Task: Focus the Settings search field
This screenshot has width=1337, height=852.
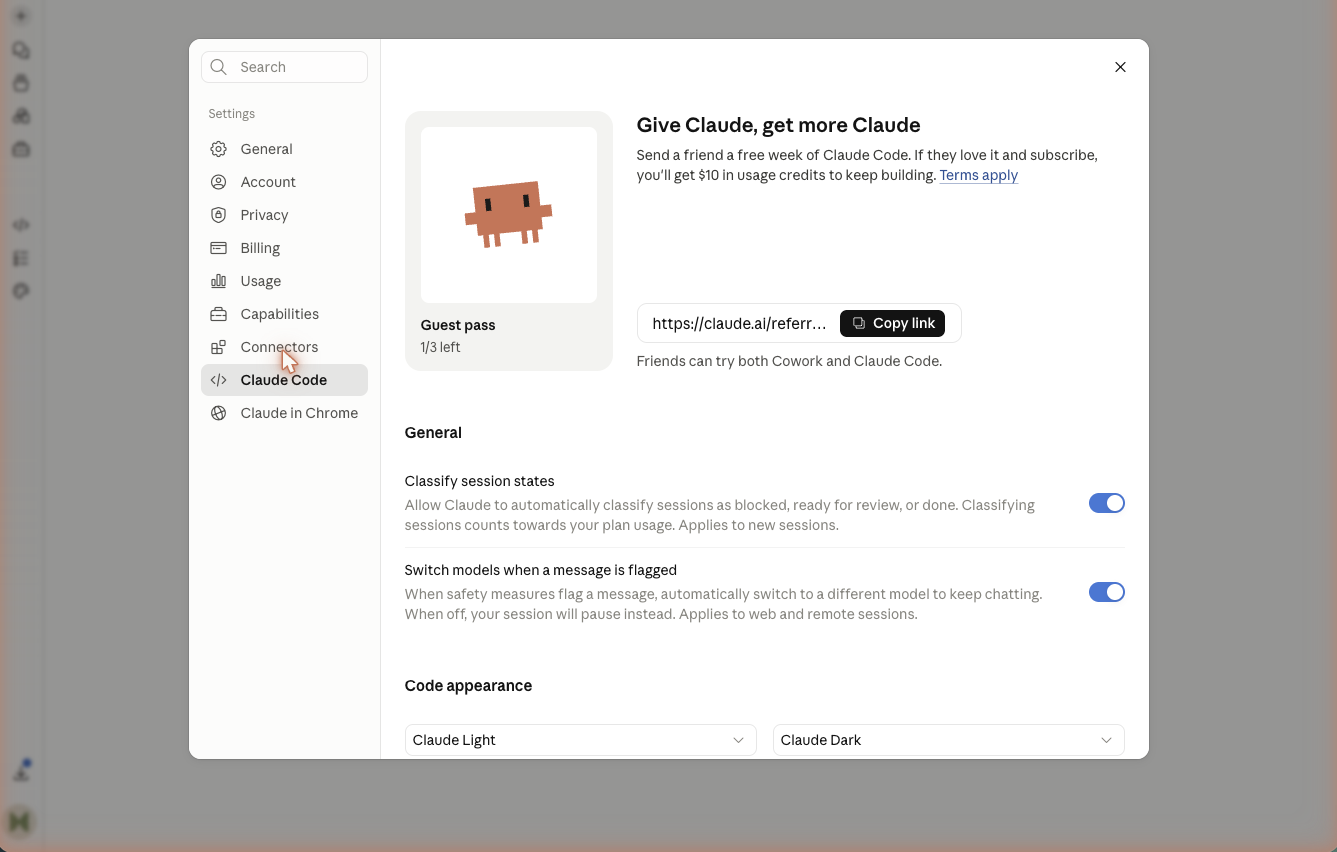Action: pos(284,67)
